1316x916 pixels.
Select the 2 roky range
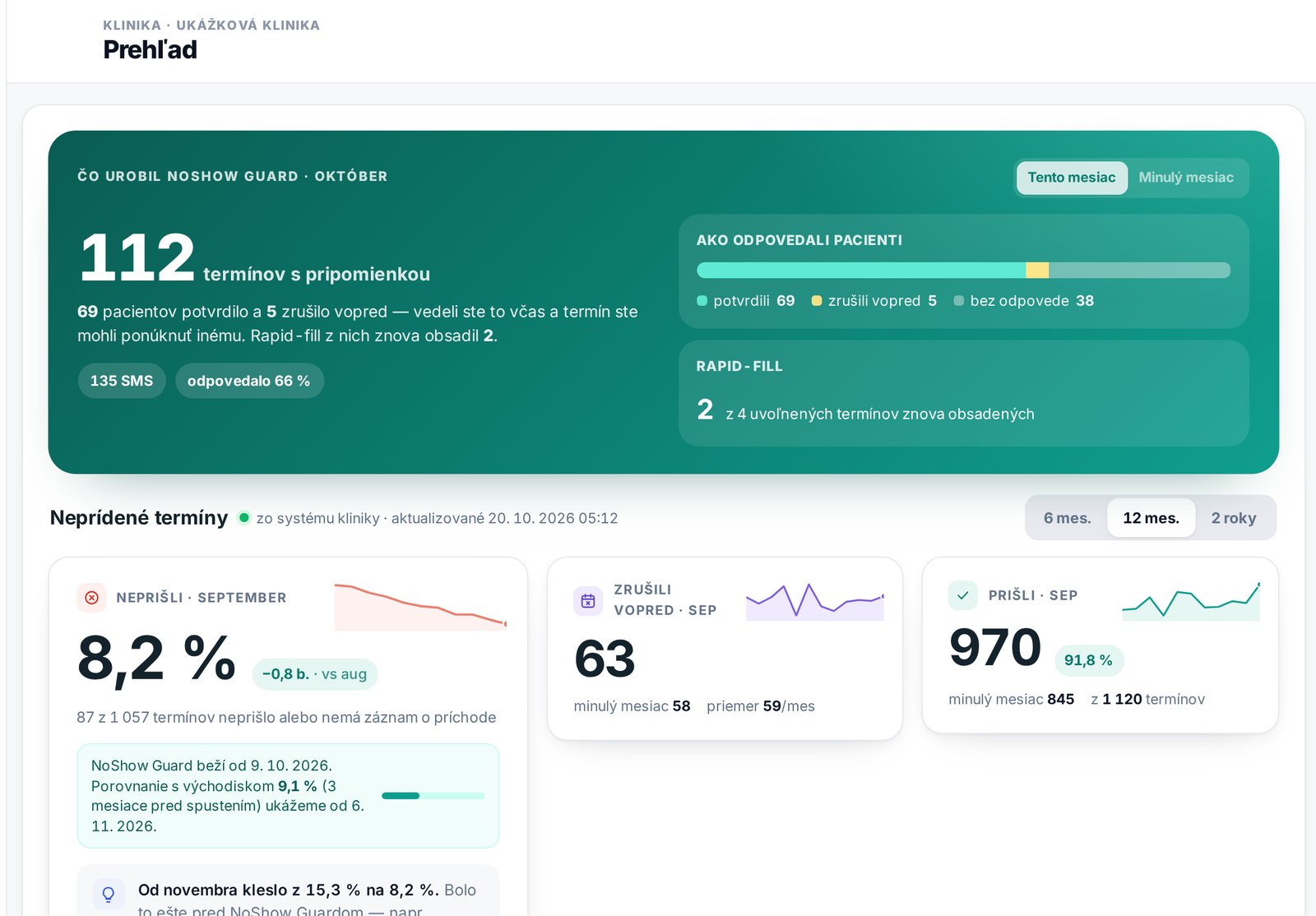(x=1234, y=518)
